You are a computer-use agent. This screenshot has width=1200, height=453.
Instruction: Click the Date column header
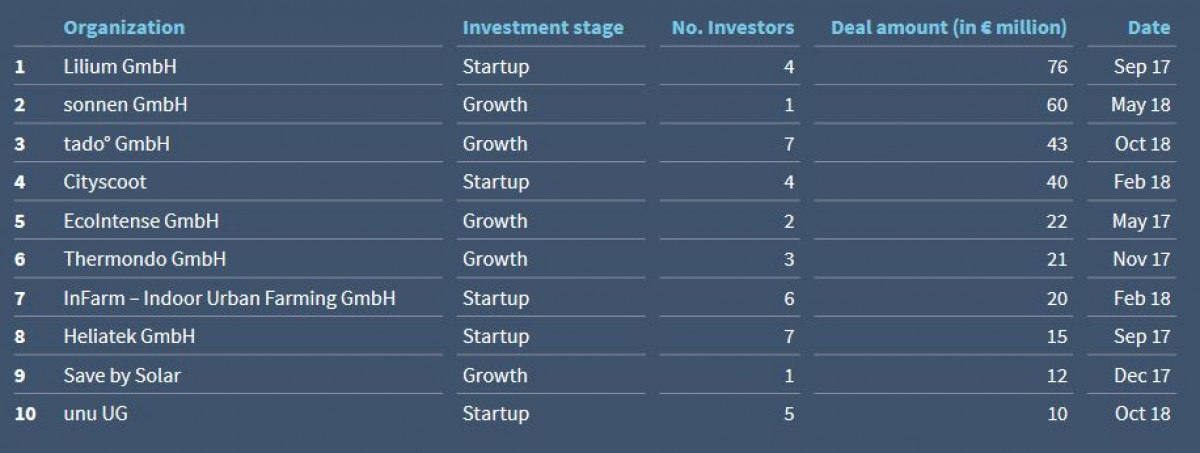coord(1148,28)
